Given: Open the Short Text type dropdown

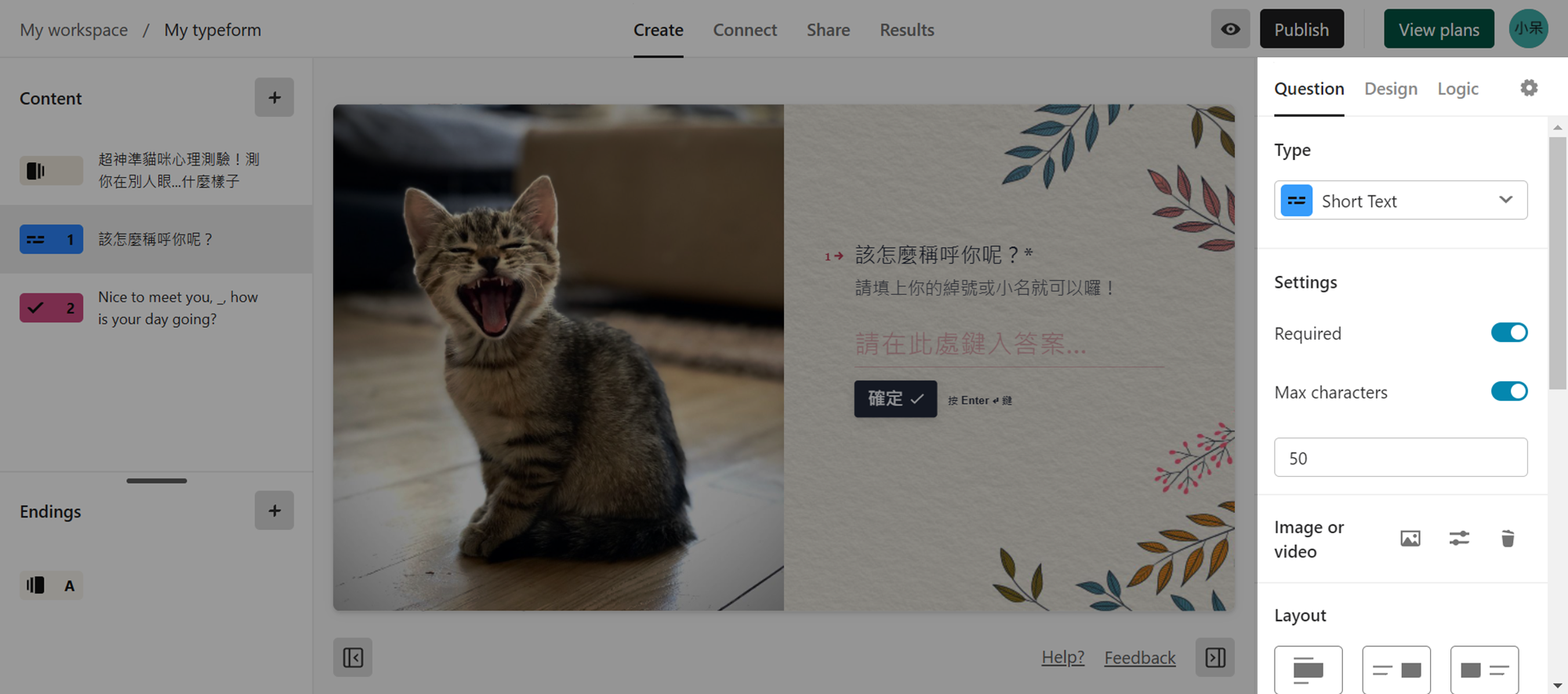Looking at the screenshot, I should pyautogui.click(x=1401, y=201).
